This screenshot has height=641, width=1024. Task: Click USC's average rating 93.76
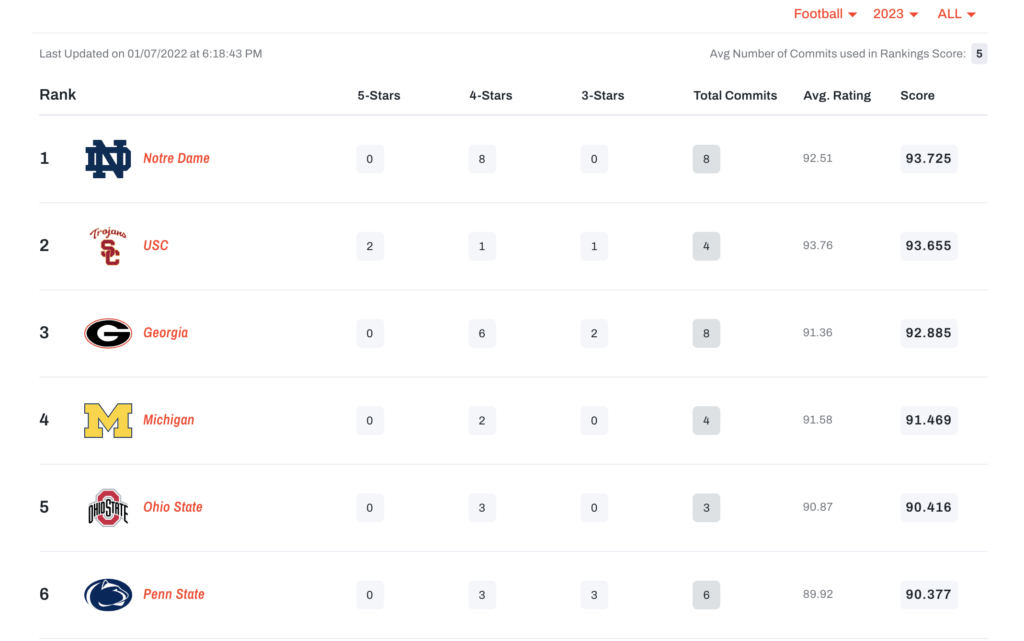point(818,245)
